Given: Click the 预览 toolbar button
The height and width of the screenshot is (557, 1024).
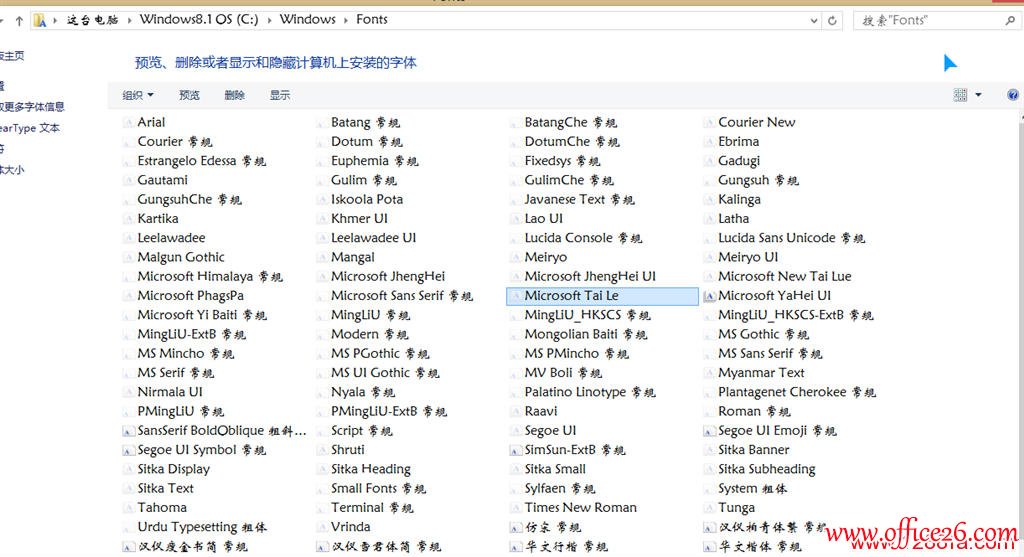Looking at the screenshot, I should click(189, 95).
